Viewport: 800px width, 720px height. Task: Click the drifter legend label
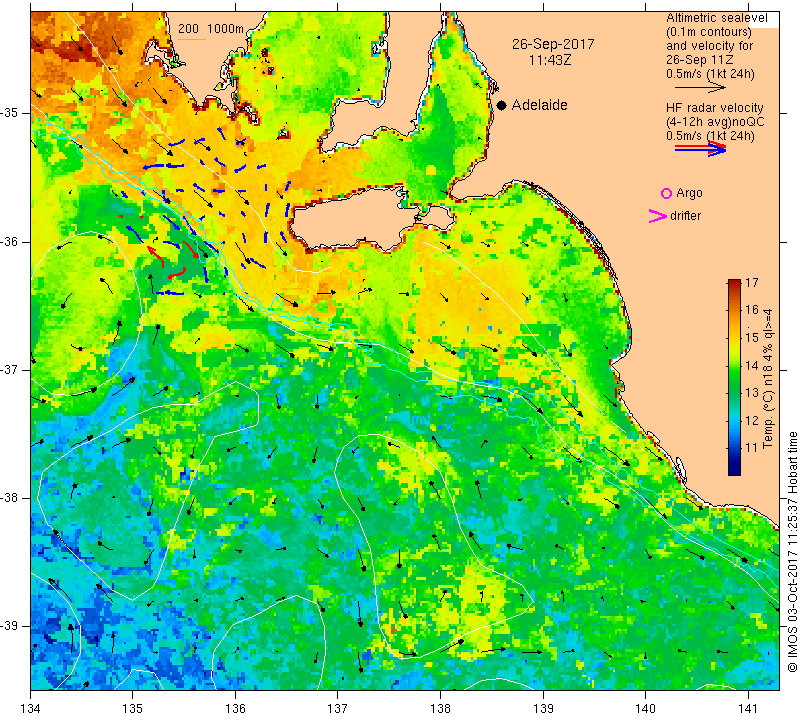(x=685, y=216)
